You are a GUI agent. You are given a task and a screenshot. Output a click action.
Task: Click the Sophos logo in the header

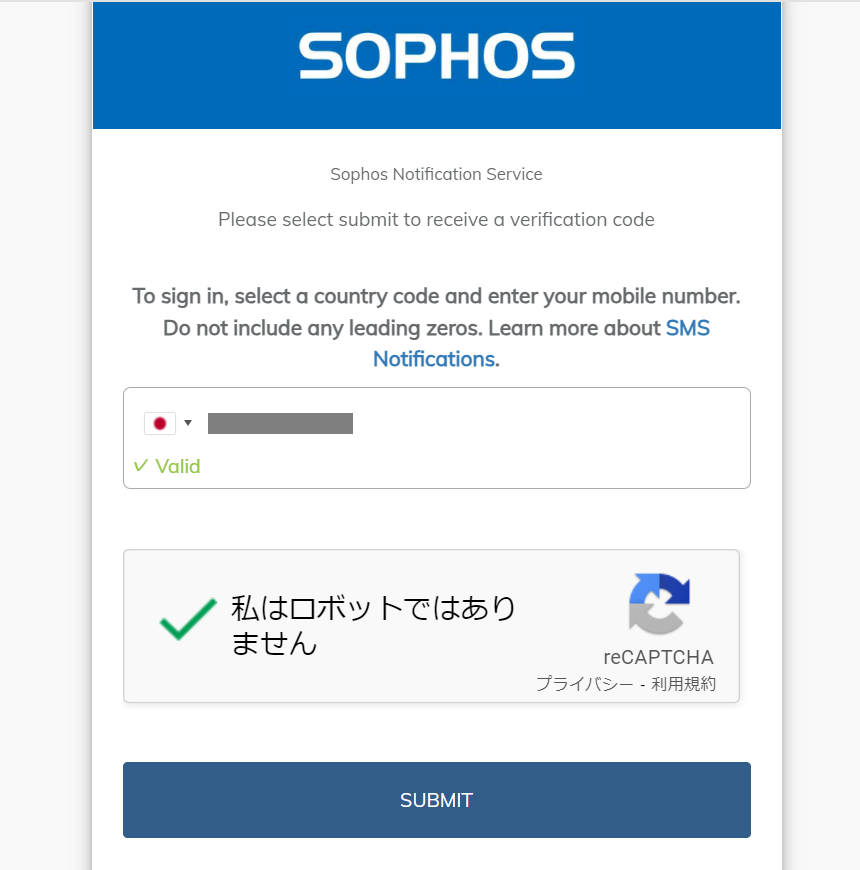436,56
